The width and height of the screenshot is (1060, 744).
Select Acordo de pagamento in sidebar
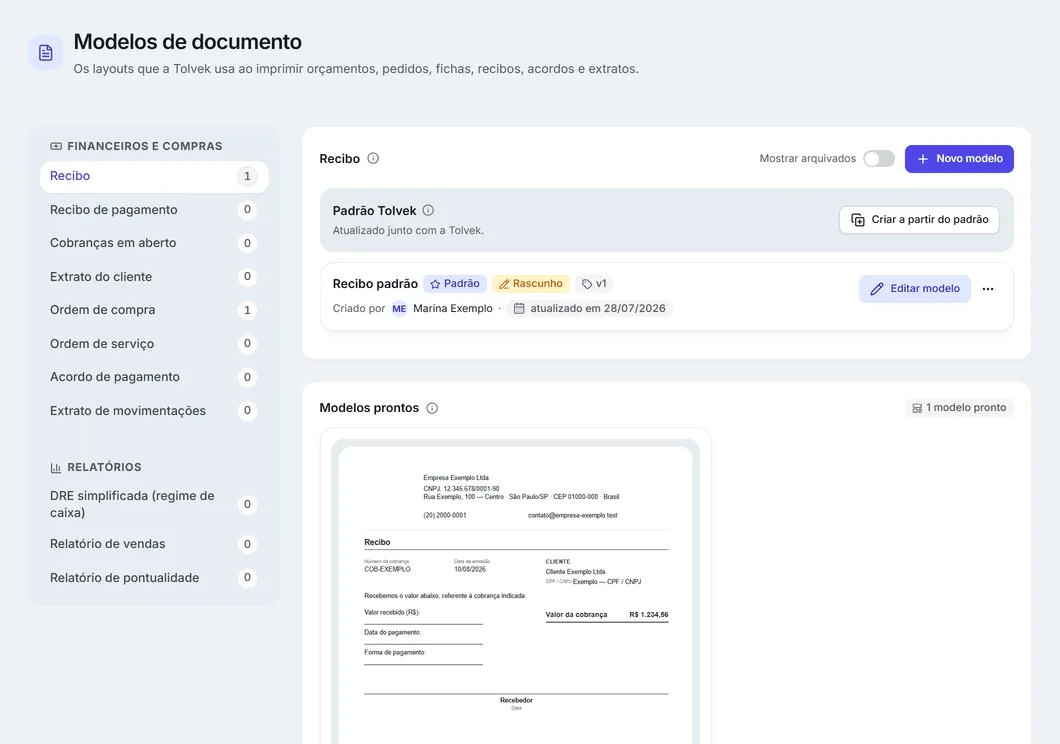[154, 377]
